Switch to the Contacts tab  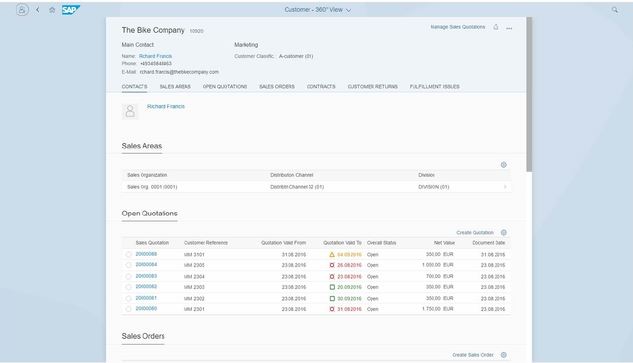point(134,86)
